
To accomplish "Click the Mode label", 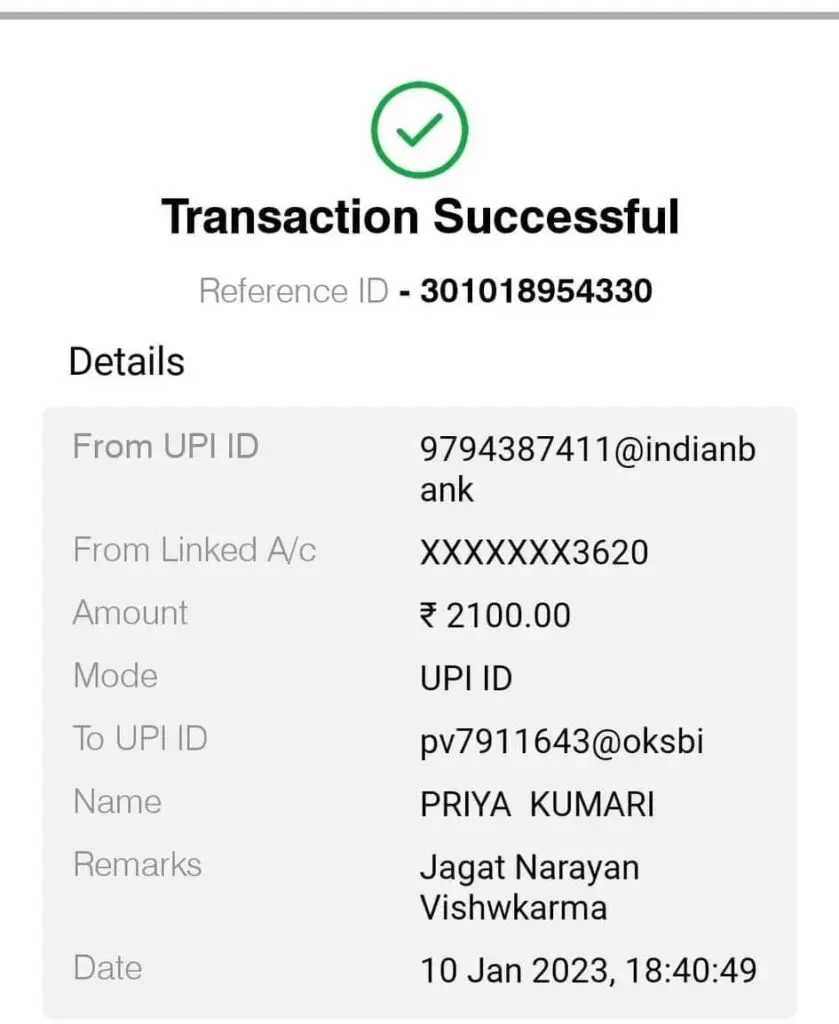I will (x=116, y=676).
